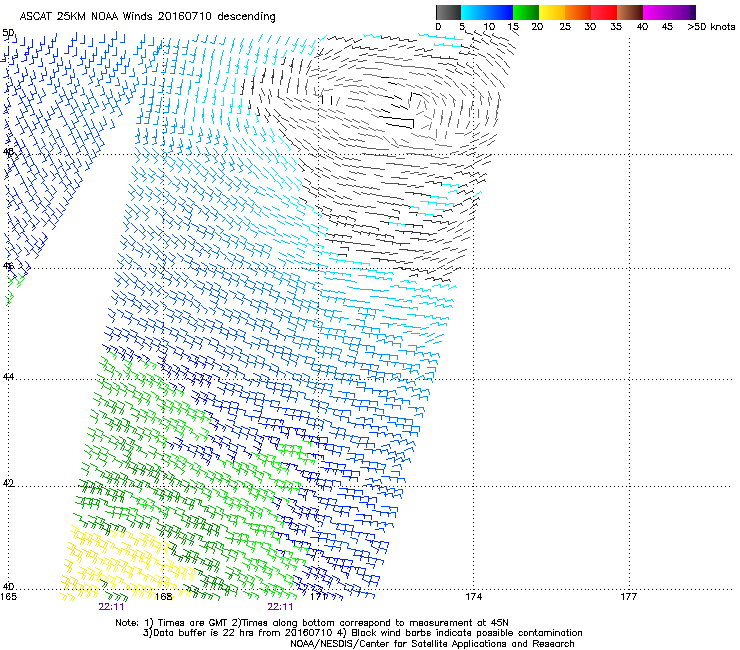Select the orange 25-30 knots legend swatch
The image size is (740, 650).
tap(578, 12)
